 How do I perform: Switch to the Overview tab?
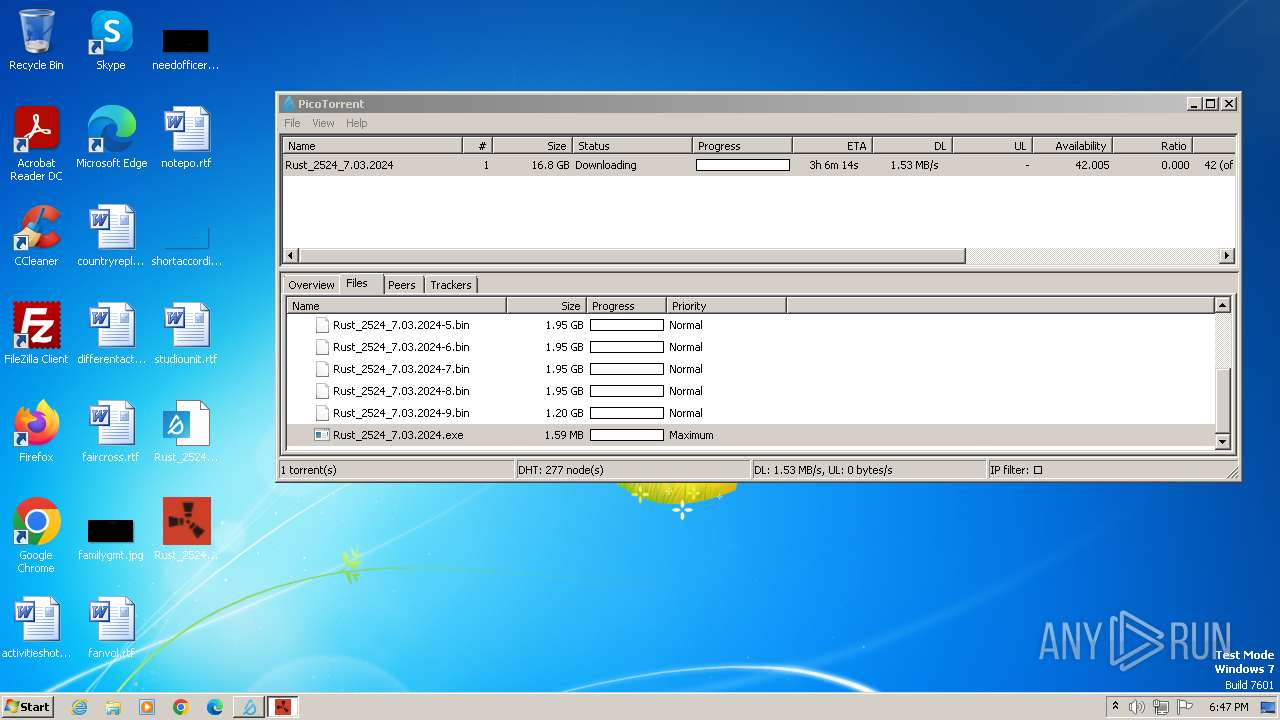click(311, 285)
